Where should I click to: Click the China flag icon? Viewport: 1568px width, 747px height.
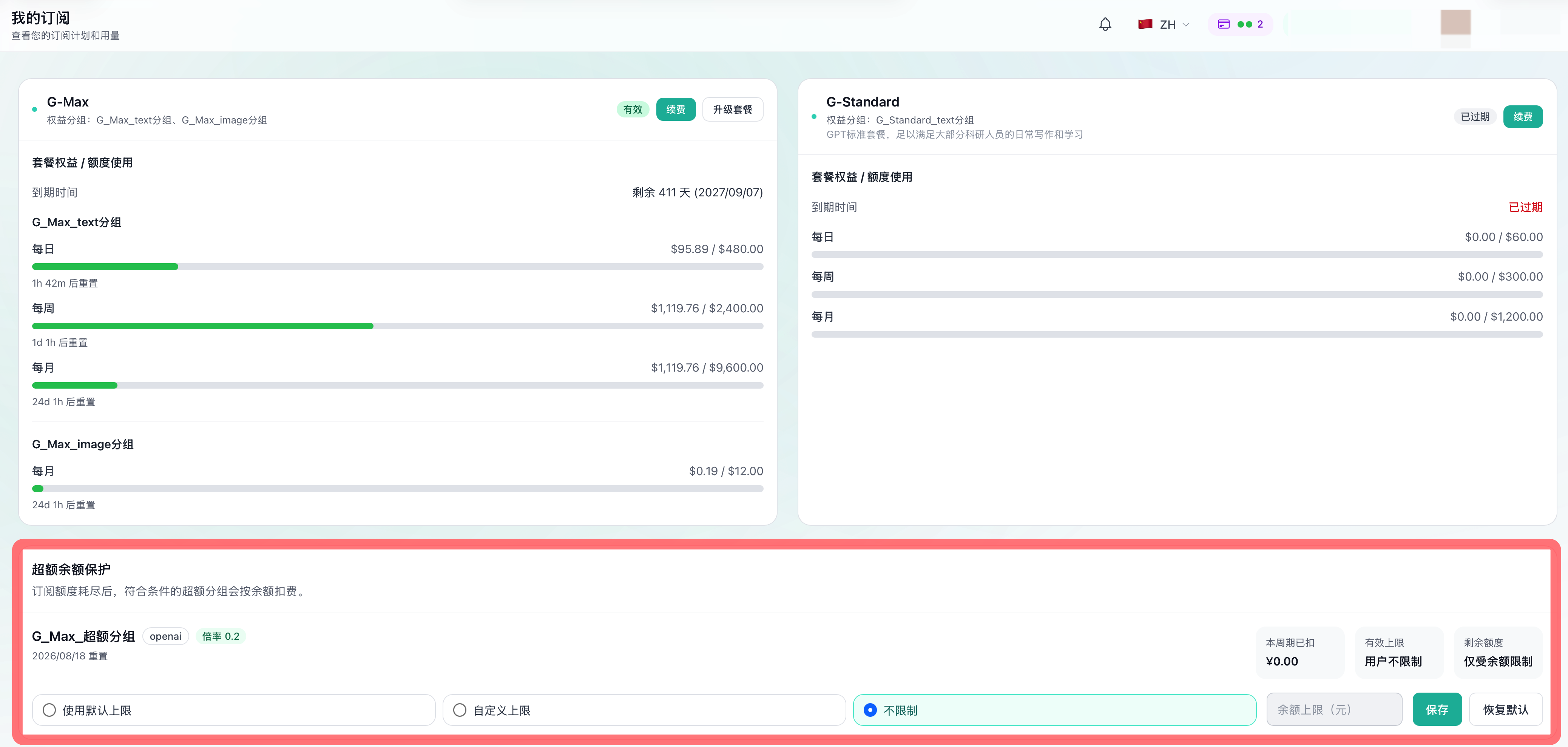coord(1145,24)
